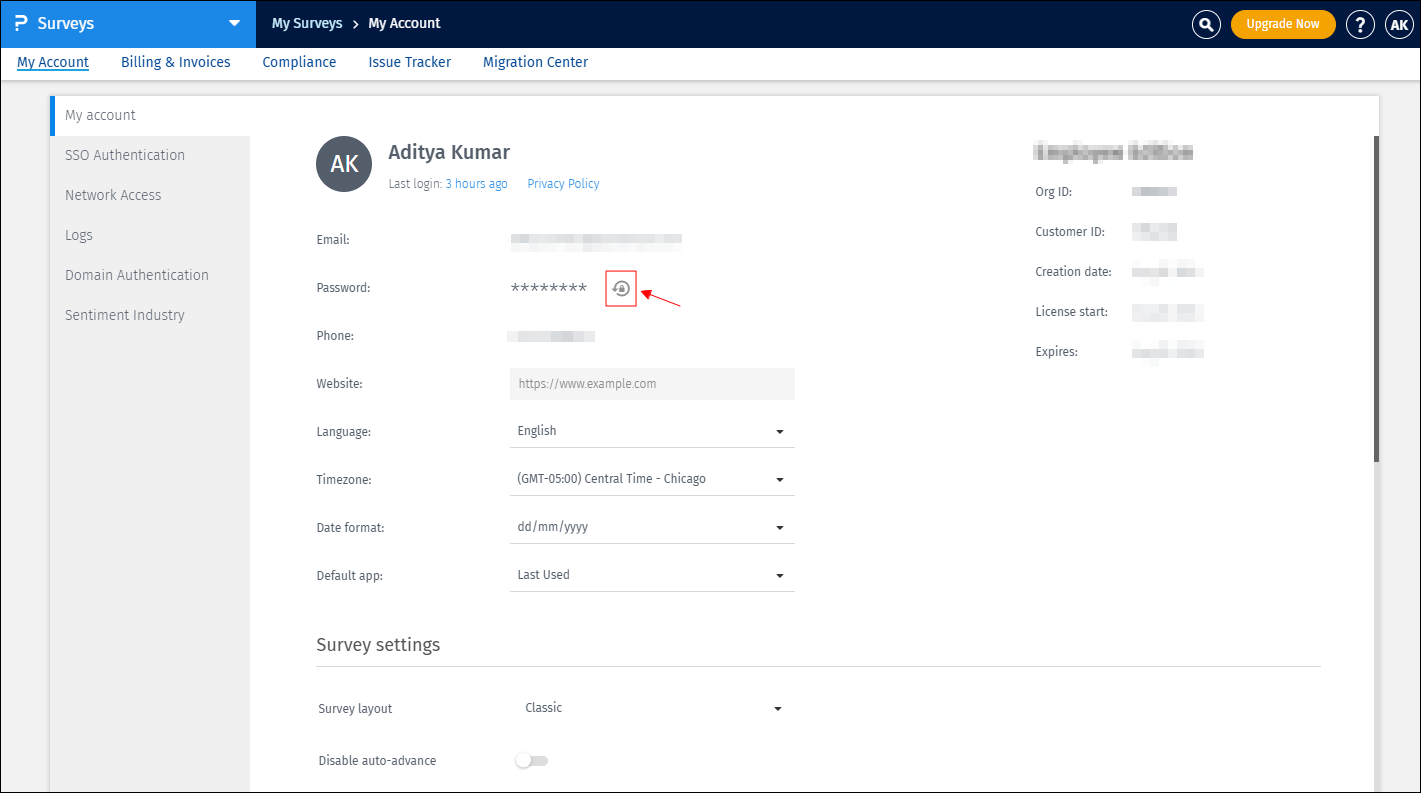The width and height of the screenshot is (1421, 793).
Task: Open the Language dropdown
Action: pos(651,430)
